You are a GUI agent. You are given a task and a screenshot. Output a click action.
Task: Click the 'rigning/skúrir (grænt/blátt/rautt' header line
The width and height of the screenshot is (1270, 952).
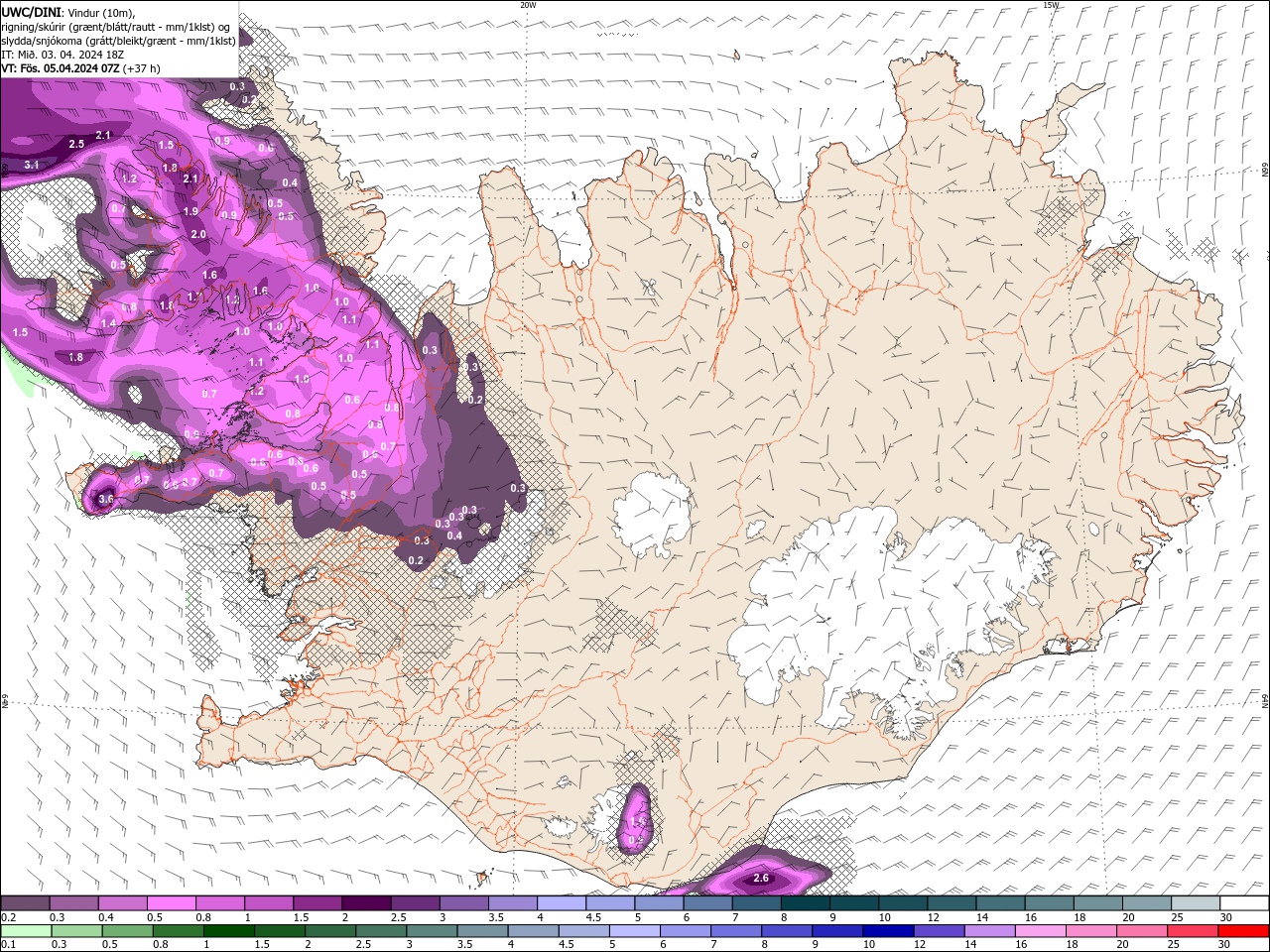(x=117, y=26)
